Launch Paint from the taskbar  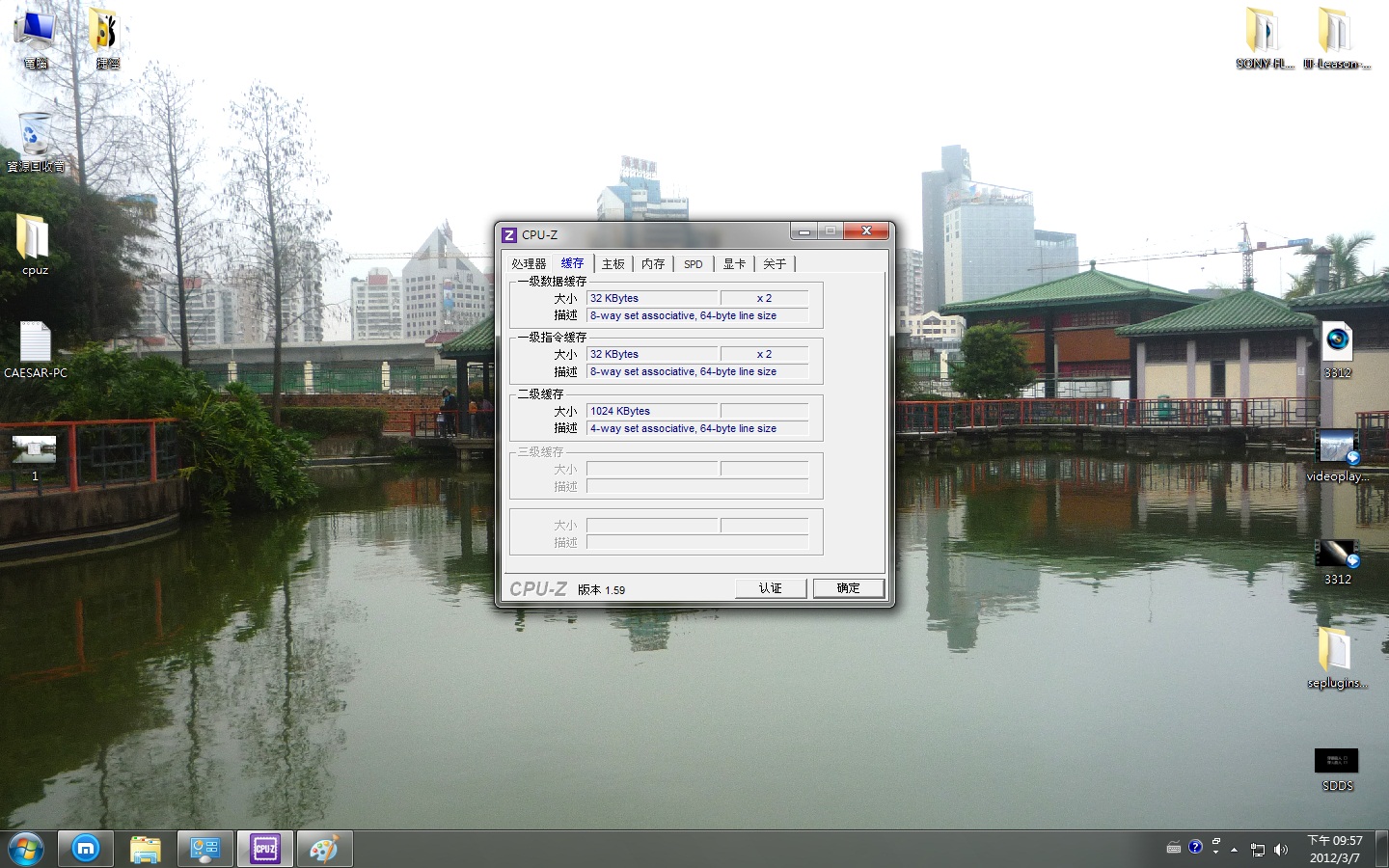(x=324, y=849)
